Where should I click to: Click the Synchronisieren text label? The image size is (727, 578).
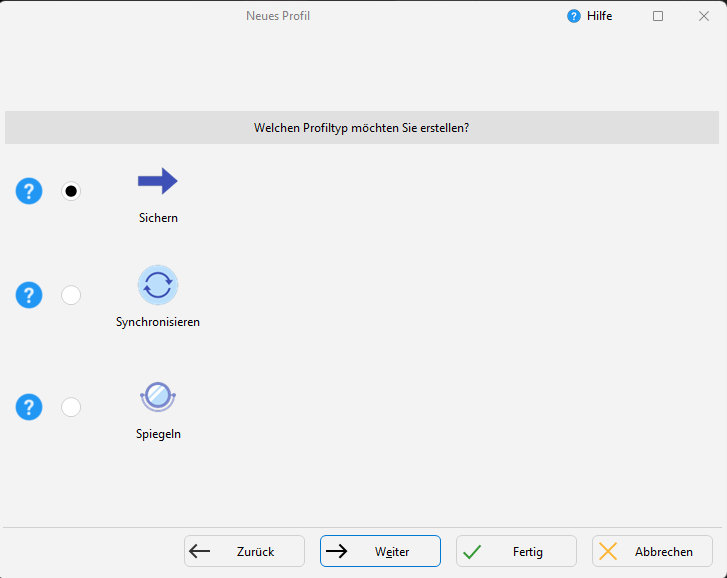158,322
